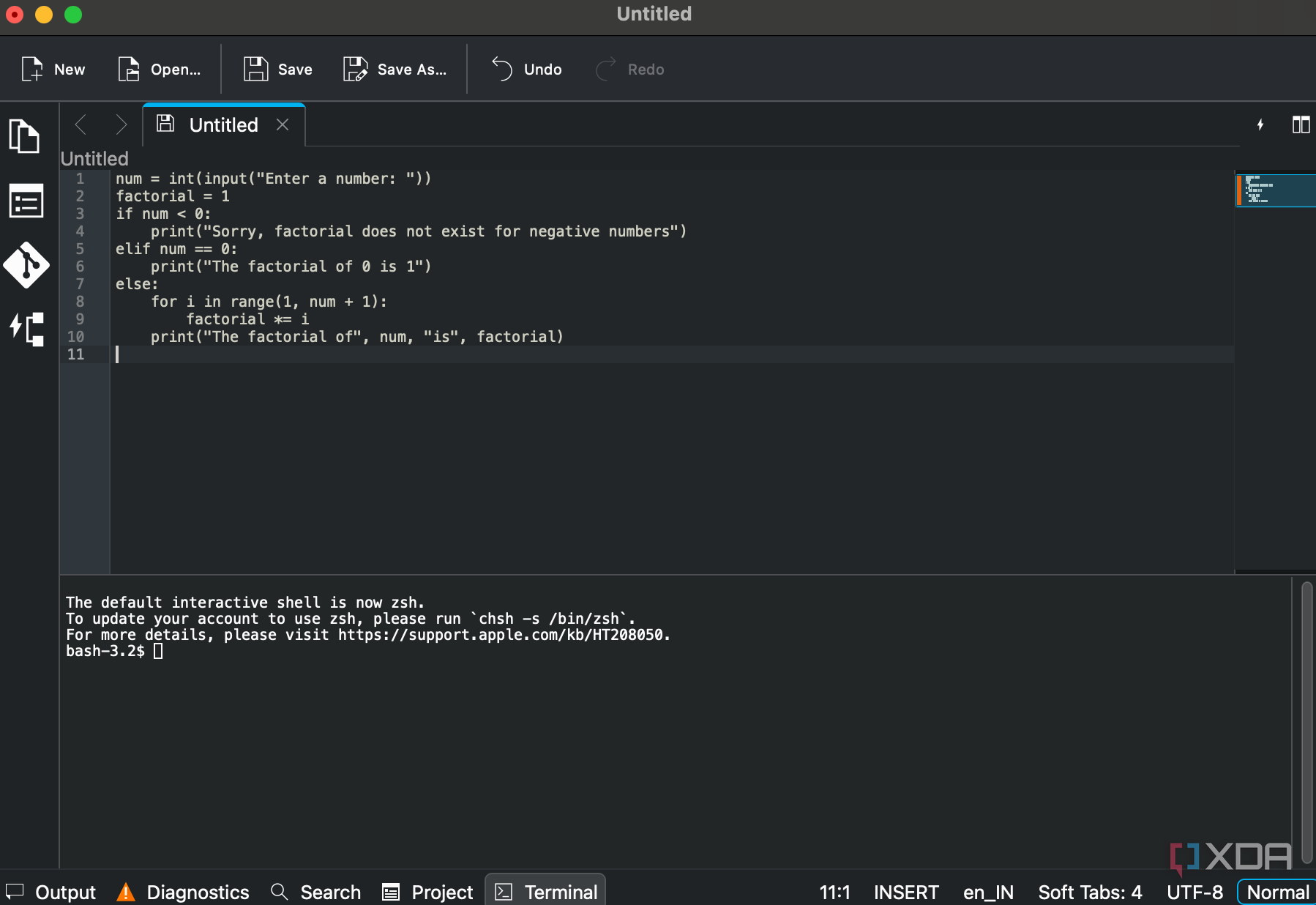Image resolution: width=1316 pixels, height=905 pixels.
Task: Click the New file toolbar button
Action: coord(53,70)
